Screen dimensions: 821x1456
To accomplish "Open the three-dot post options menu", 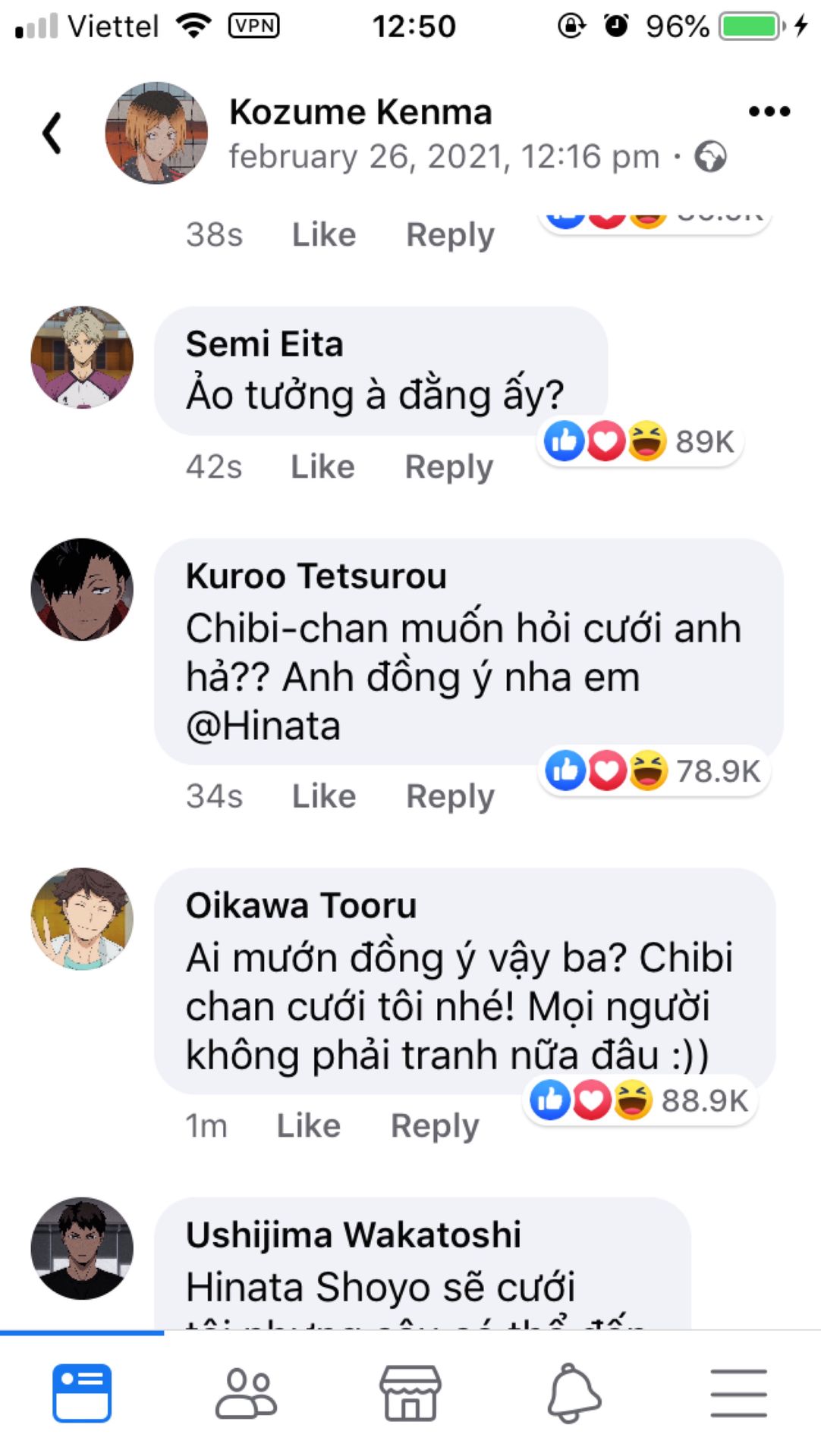I will coord(769,112).
